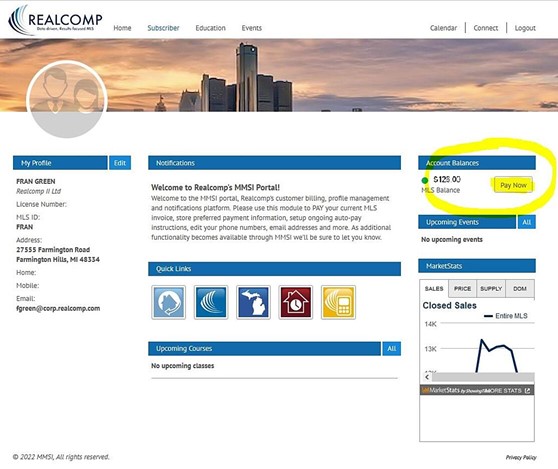Viewport: 558px width, 469px height.
Task: Click the Logout link
Action: click(525, 28)
